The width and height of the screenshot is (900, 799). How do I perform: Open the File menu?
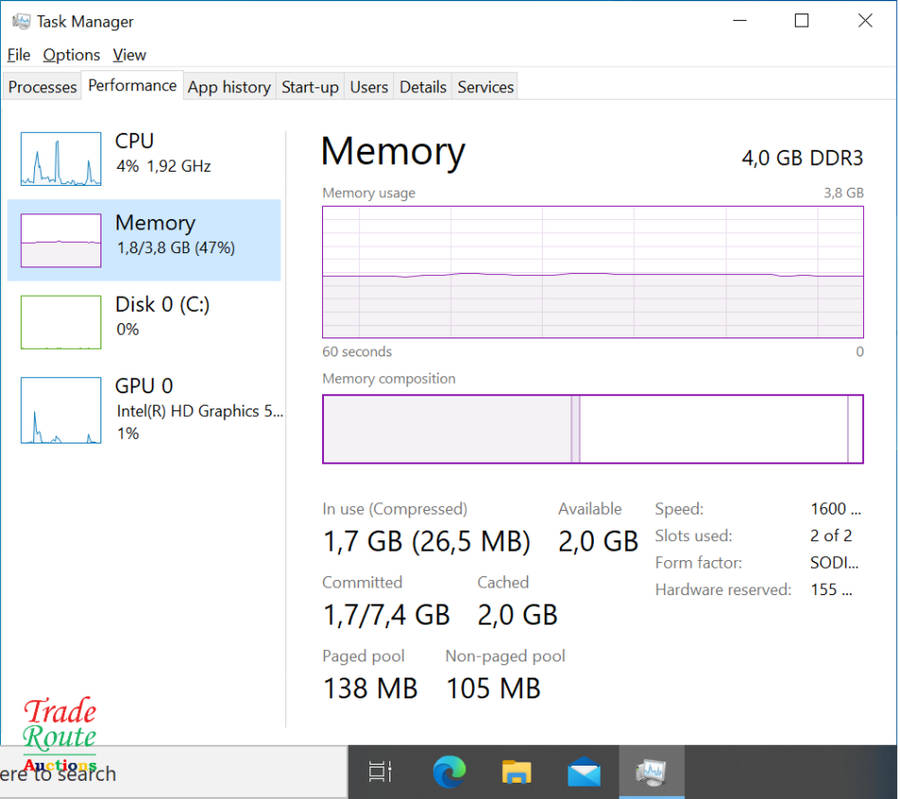(x=19, y=55)
